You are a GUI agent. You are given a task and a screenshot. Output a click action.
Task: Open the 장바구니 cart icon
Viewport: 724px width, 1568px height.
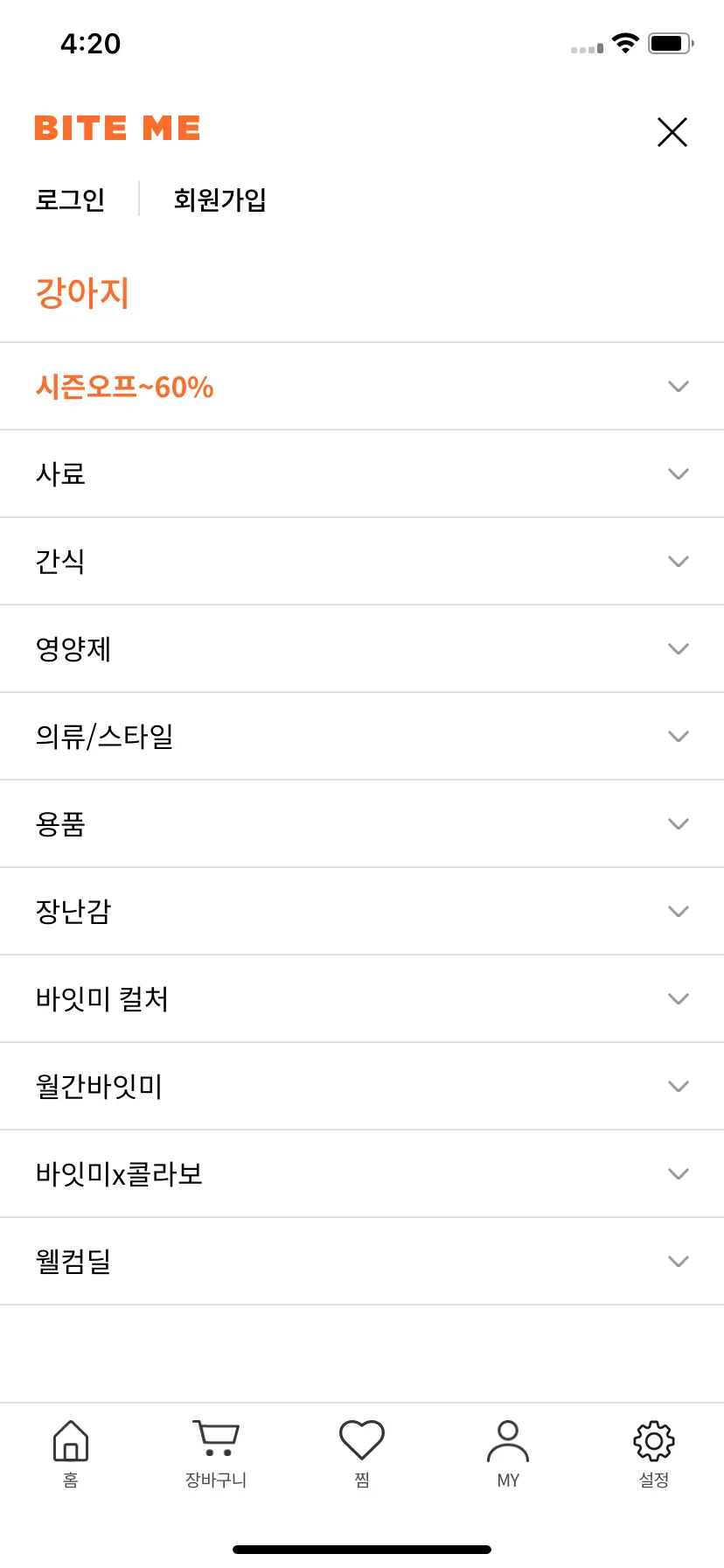click(216, 1438)
